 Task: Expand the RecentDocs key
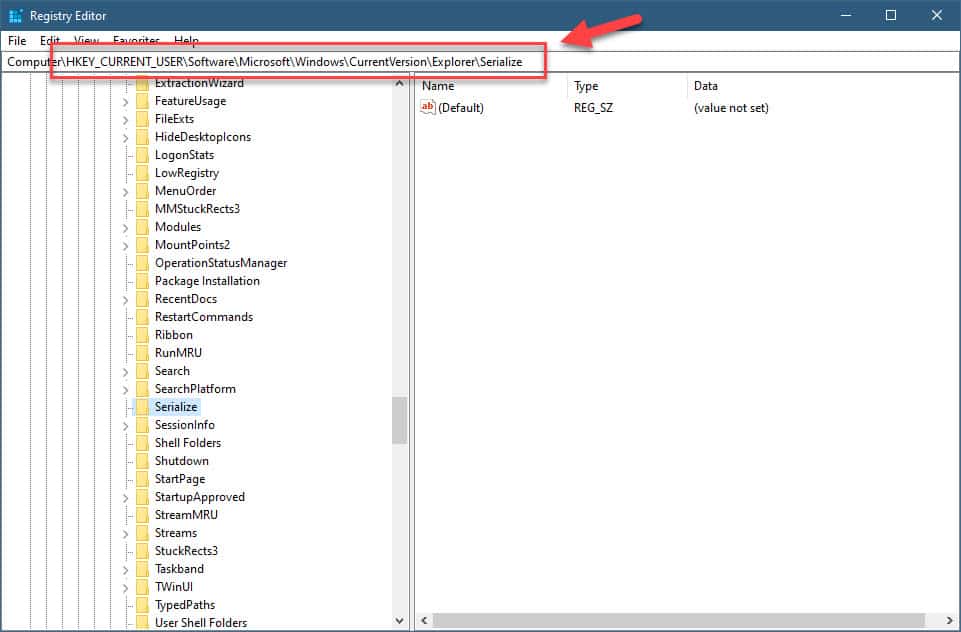[x=125, y=300]
